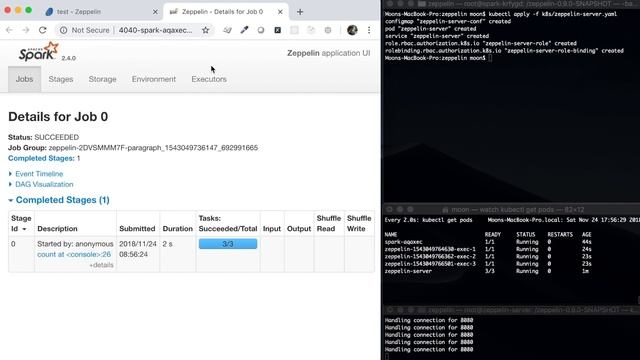The height and width of the screenshot is (360, 640).
Task: Click the Details for Job 0 heading
Action: 58,117
